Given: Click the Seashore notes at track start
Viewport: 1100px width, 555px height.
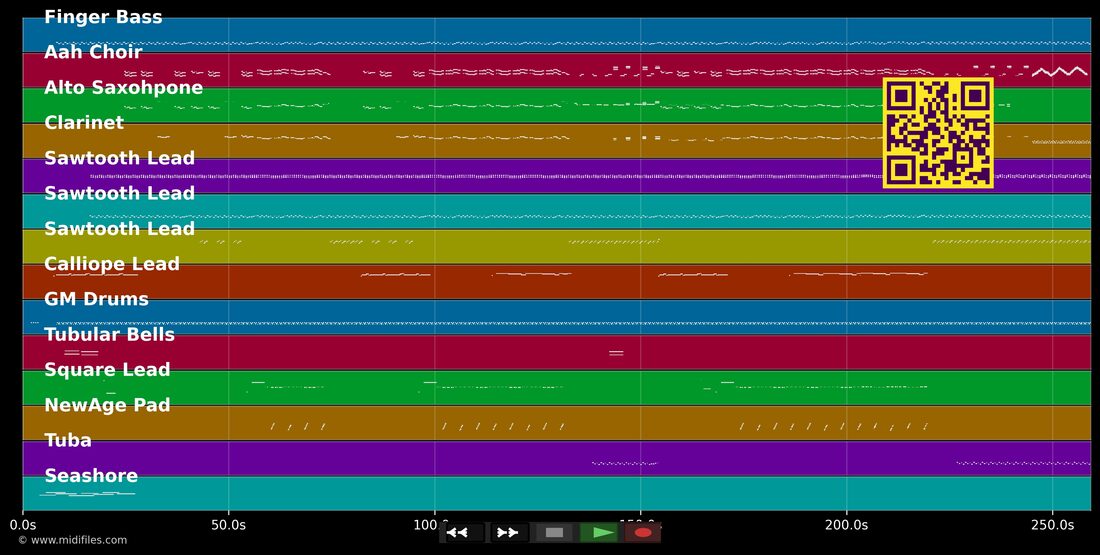Looking at the screenshot, I should (87, 494).
